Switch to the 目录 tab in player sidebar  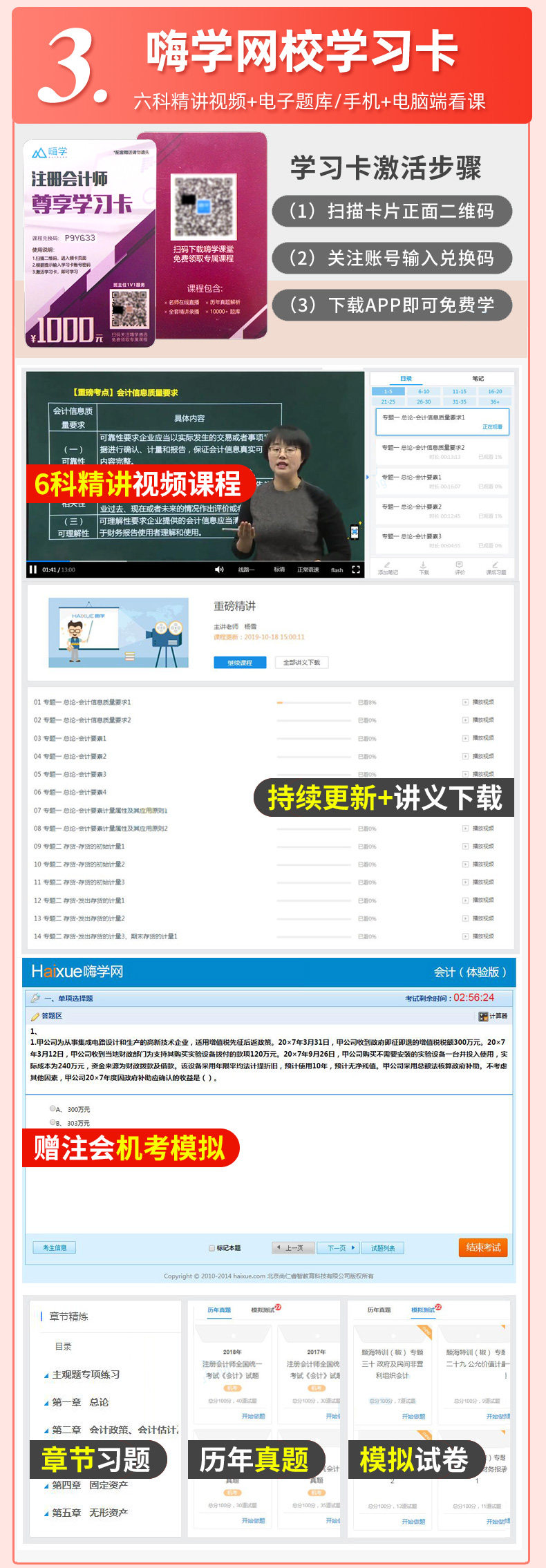pos(406,378)
